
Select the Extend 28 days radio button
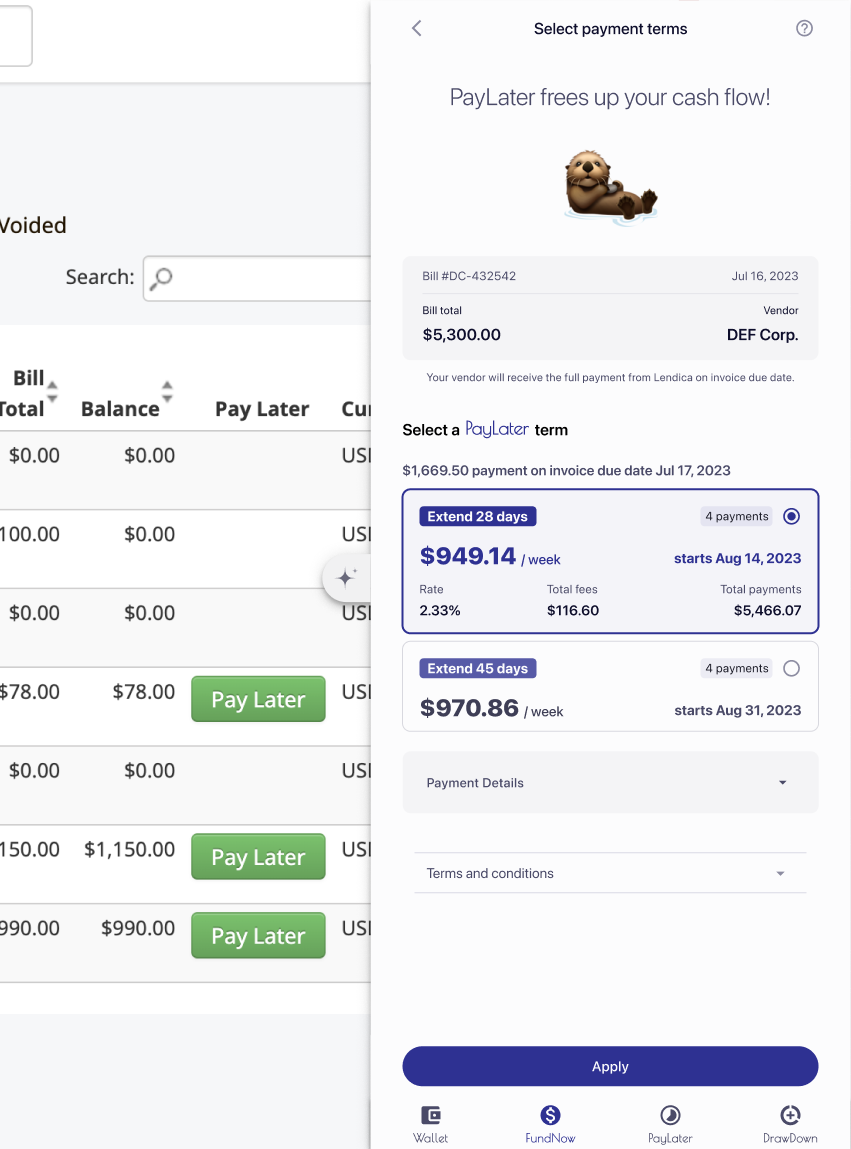tap(792, 517)
